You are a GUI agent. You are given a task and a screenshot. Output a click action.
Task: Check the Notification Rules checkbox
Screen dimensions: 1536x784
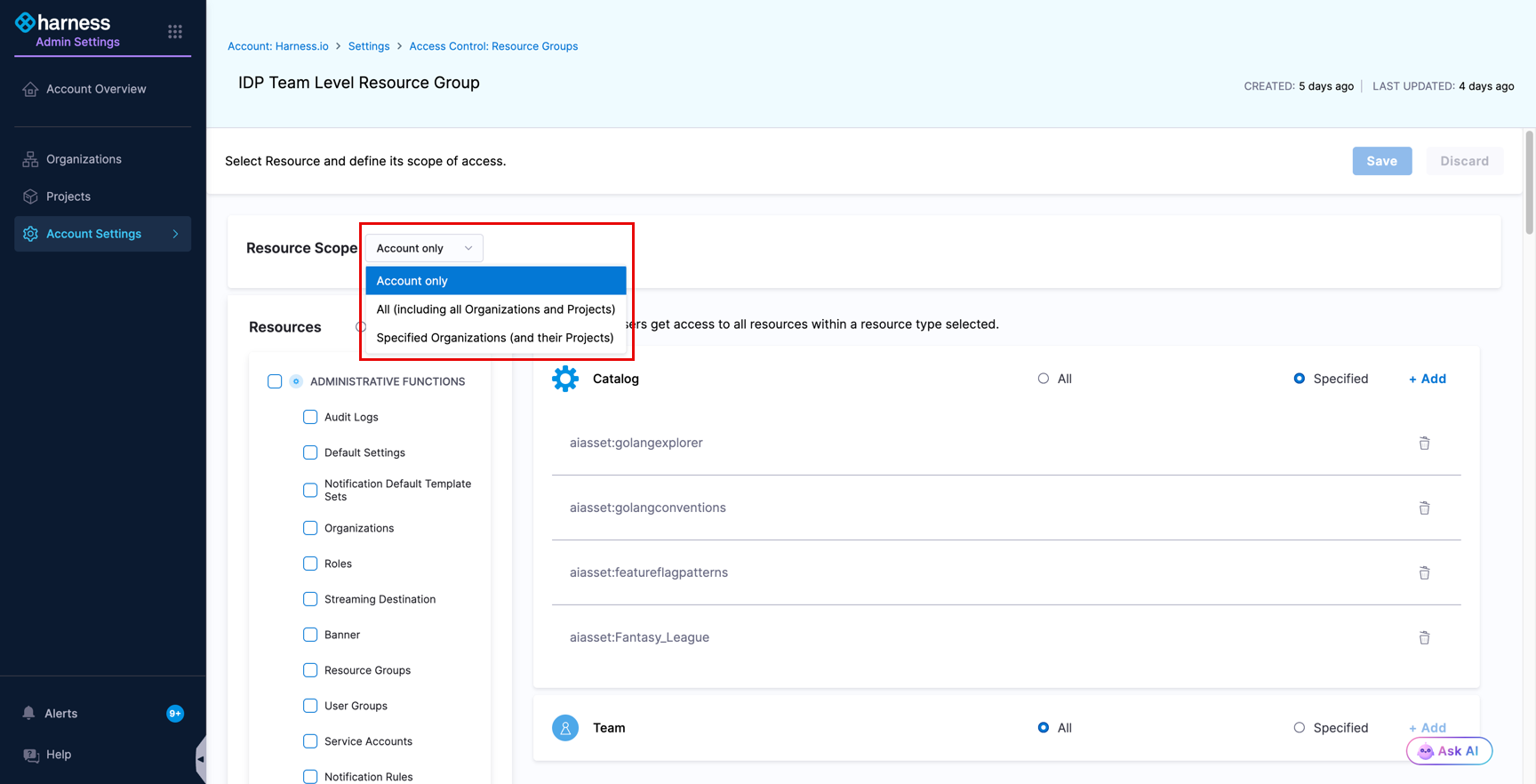(x=310, y=777)
